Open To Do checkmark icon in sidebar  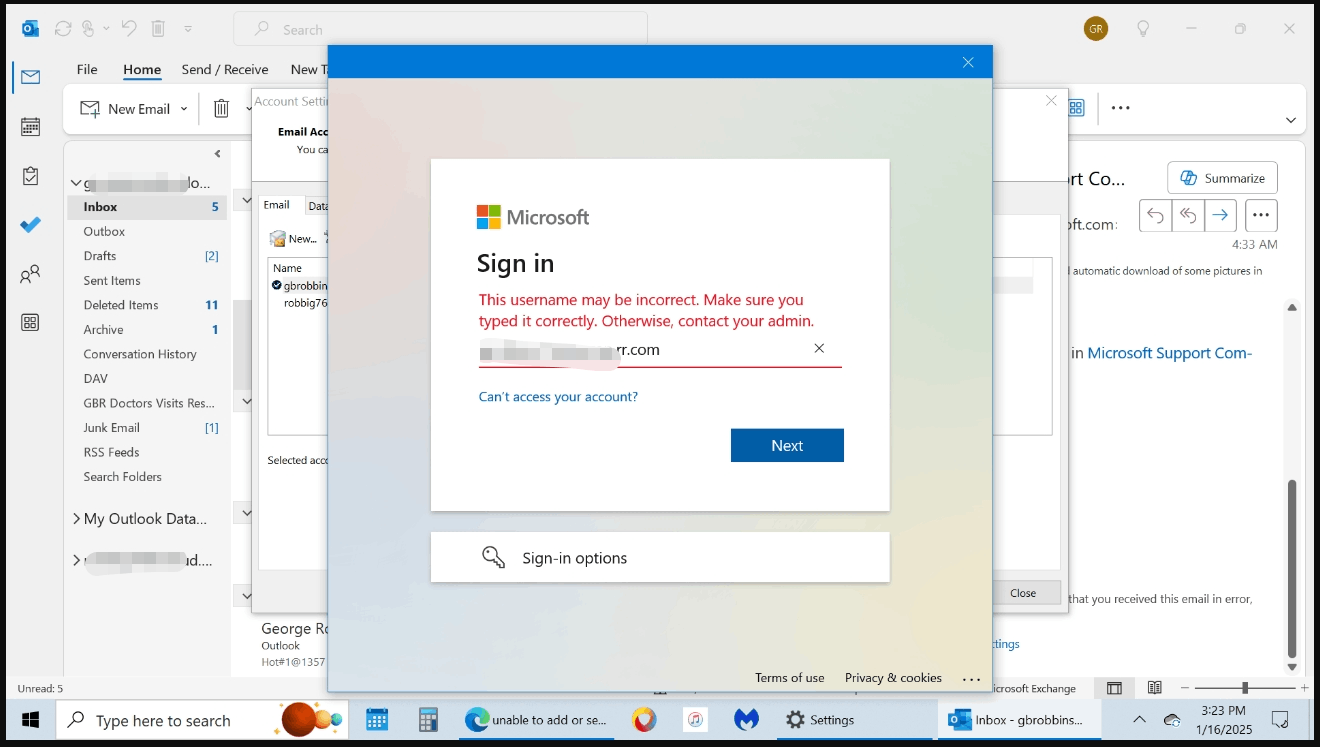[30, 225]
